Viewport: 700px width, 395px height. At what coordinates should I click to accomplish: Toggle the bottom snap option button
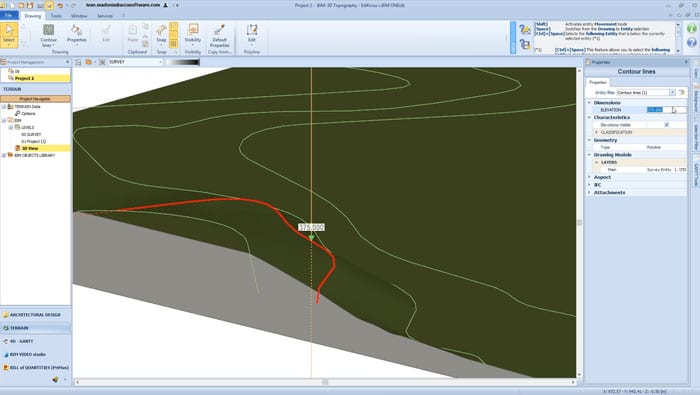(174, 44)
